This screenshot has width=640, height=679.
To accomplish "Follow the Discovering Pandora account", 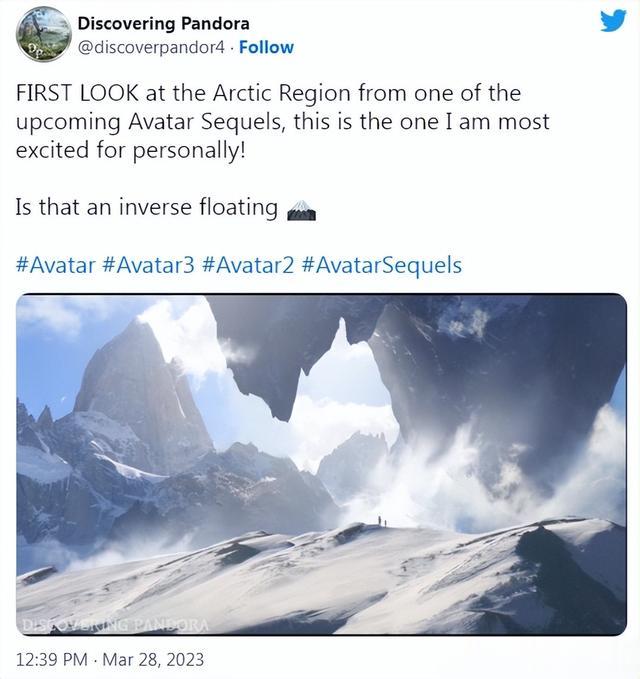I will (x=266, y=47).
